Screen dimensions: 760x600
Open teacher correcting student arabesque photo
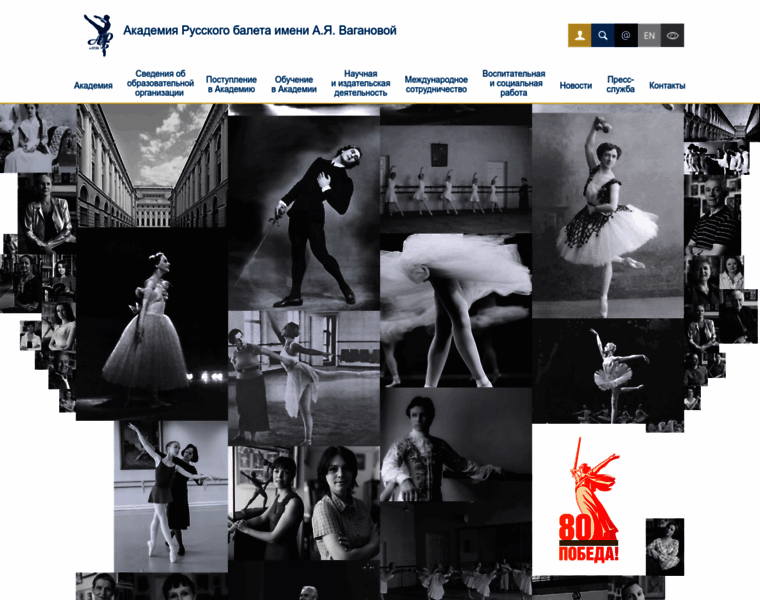(x=304, y=378)
